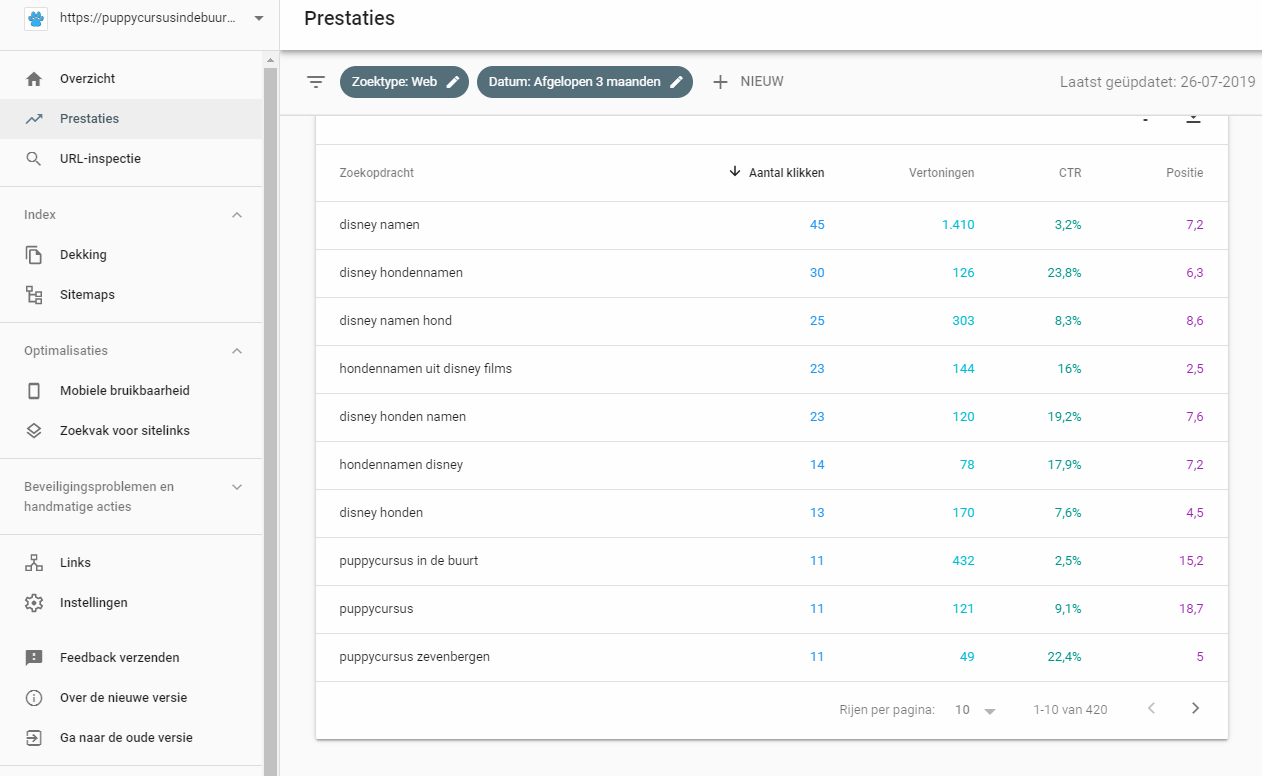The image size is (1262, 776).
Task: Click the exit icon for old version
Action: (34, 738)
